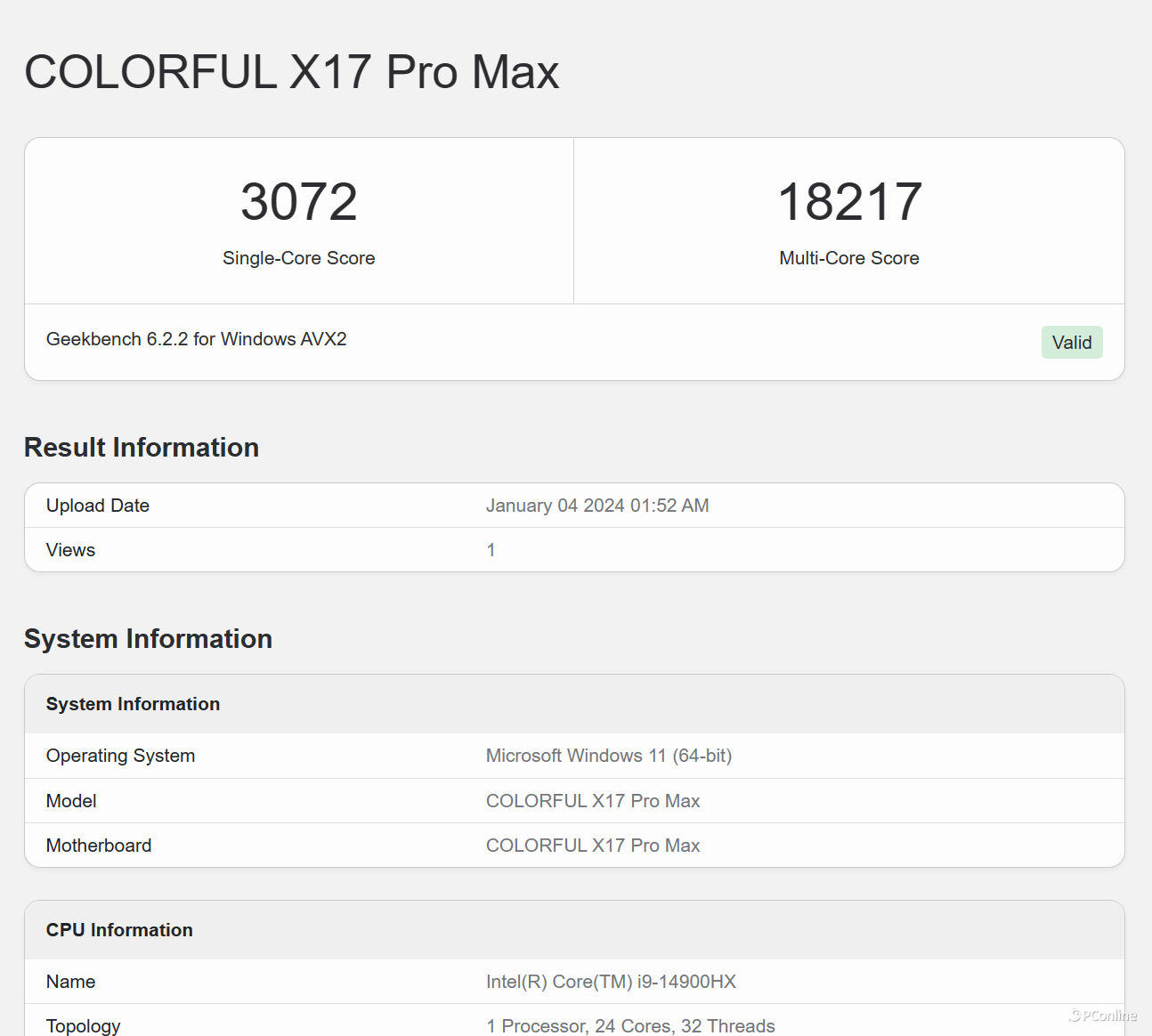Select the Microsoft Windows 11 (64-bit) value
Viewport: 1152px width, 1036px height.
coord(609,756)
